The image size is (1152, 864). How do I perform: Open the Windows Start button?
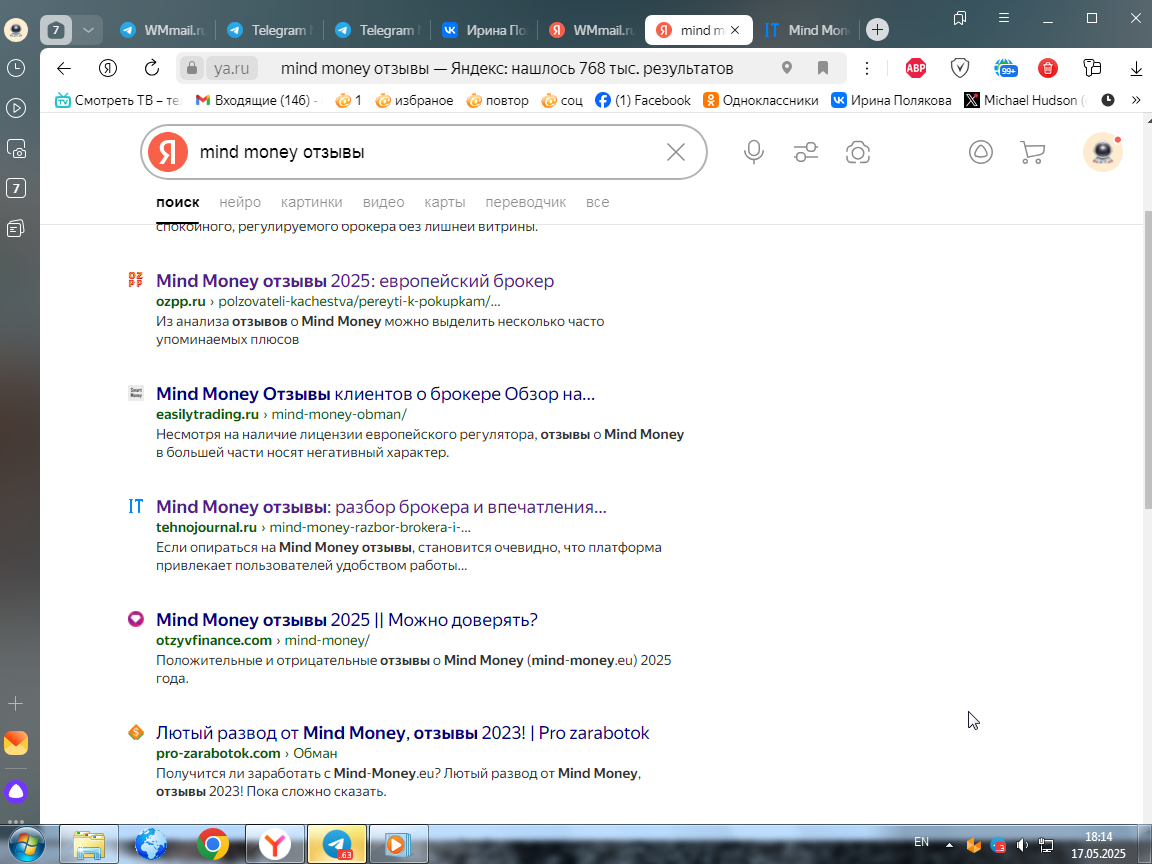(25, 844)
